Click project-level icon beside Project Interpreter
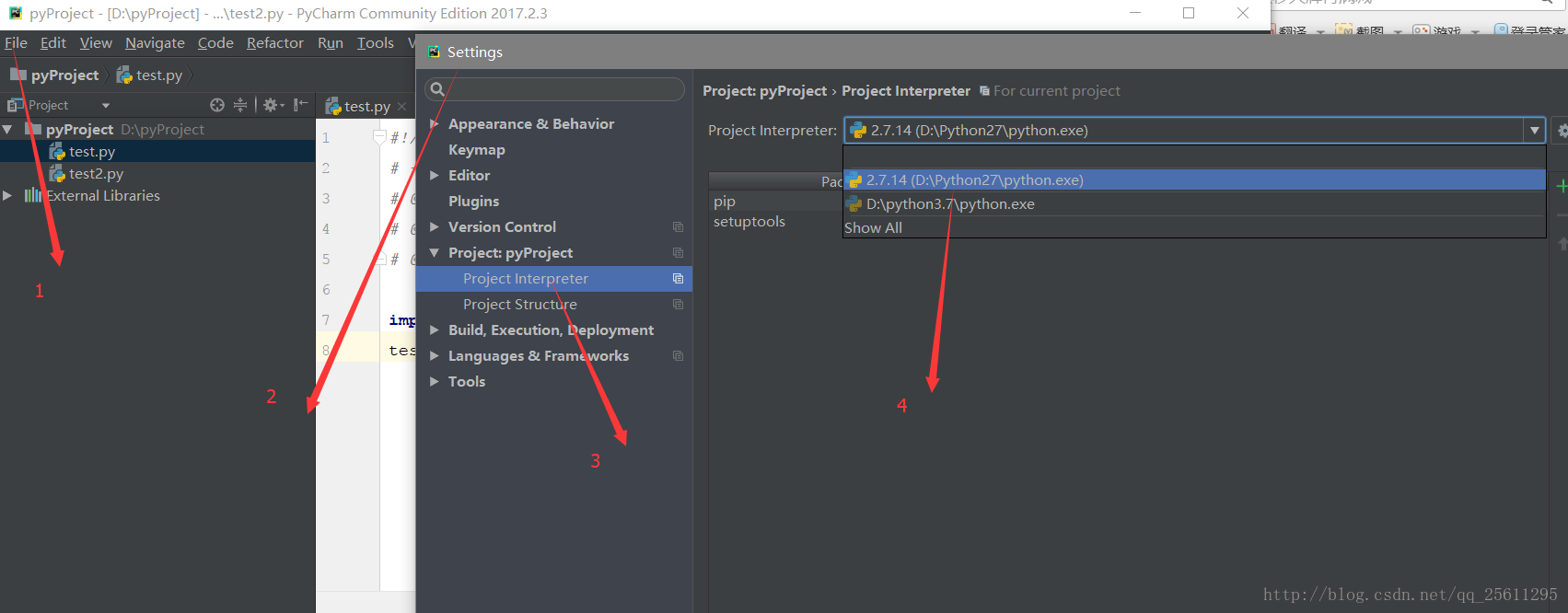Screen dimensions: 1568x613 (678, 279)
